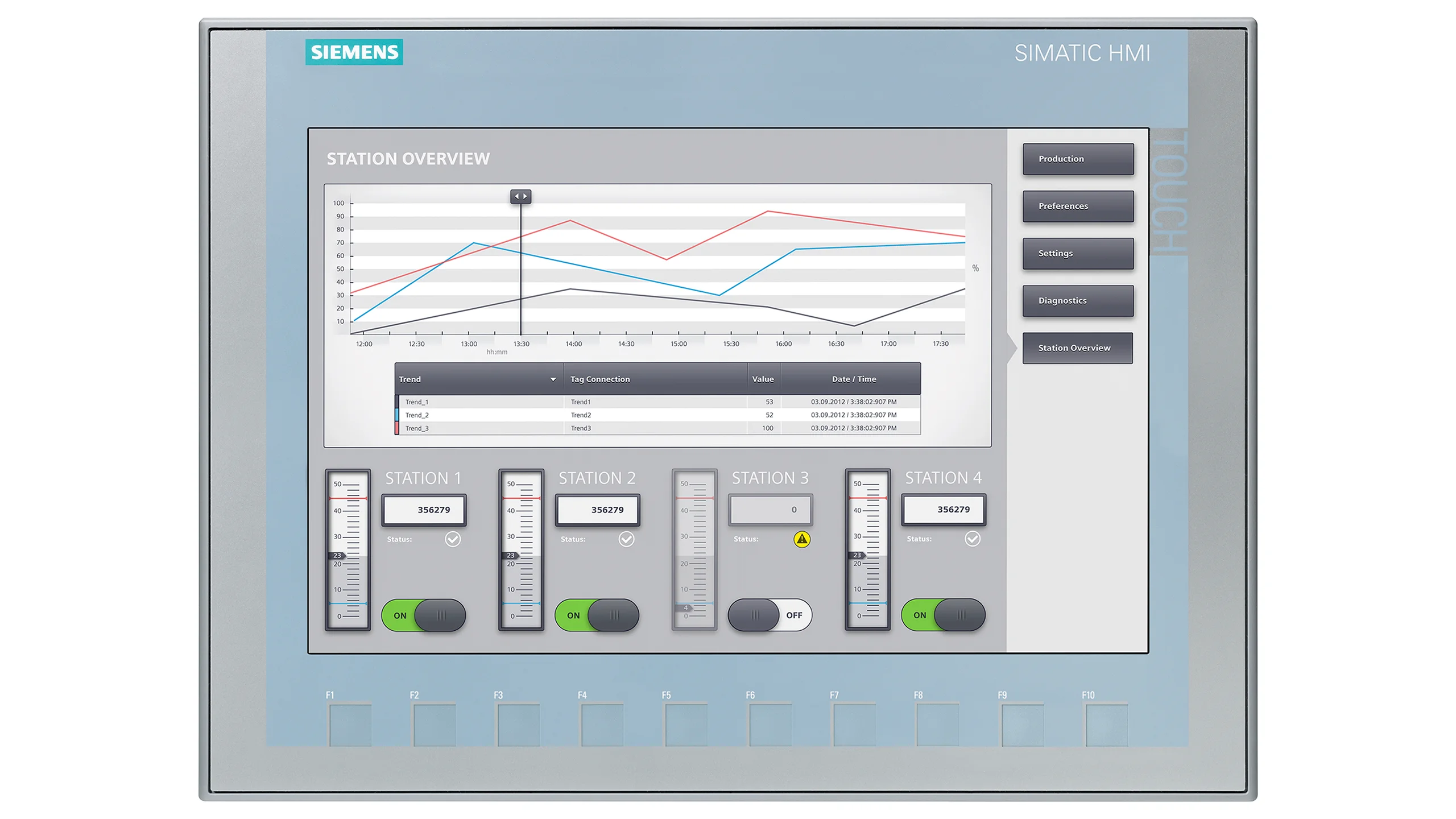Open the Station Overview screen
Image resolution: width=1456 pixels, height=819 pixels.
coord(1078,348)
